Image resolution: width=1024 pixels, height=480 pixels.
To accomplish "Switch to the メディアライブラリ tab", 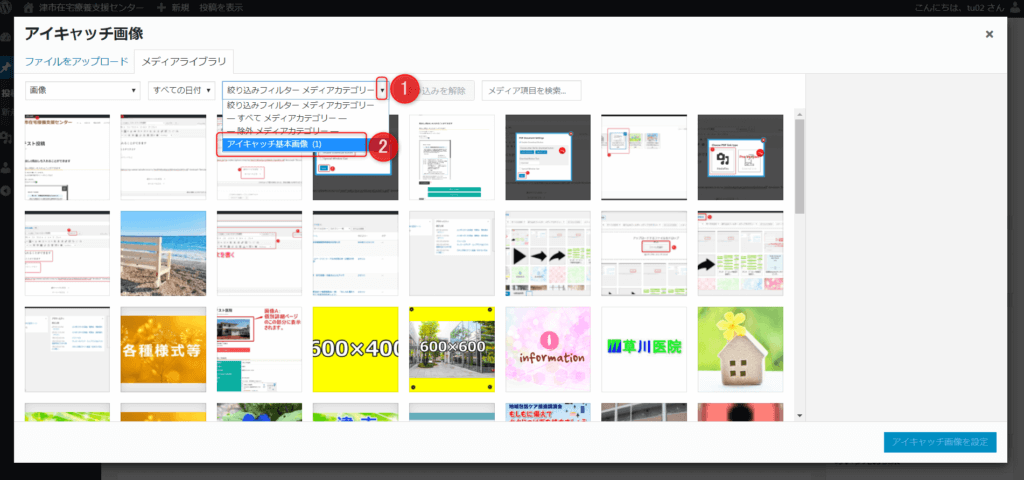I will (x=185, y=61).
